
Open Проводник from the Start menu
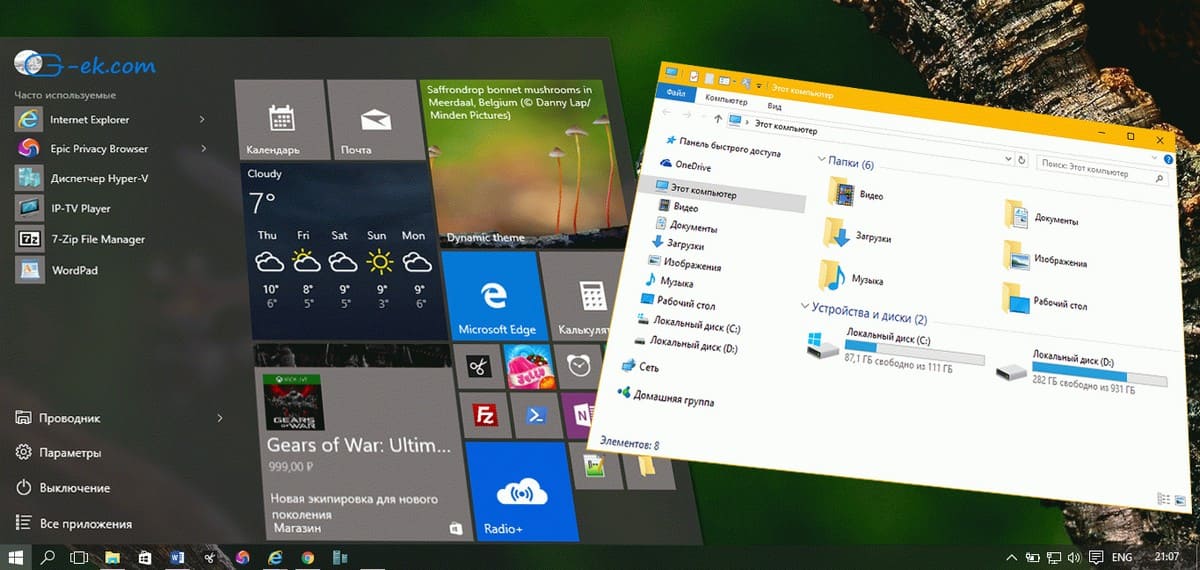pyautogui.click(x=58, y=418)
